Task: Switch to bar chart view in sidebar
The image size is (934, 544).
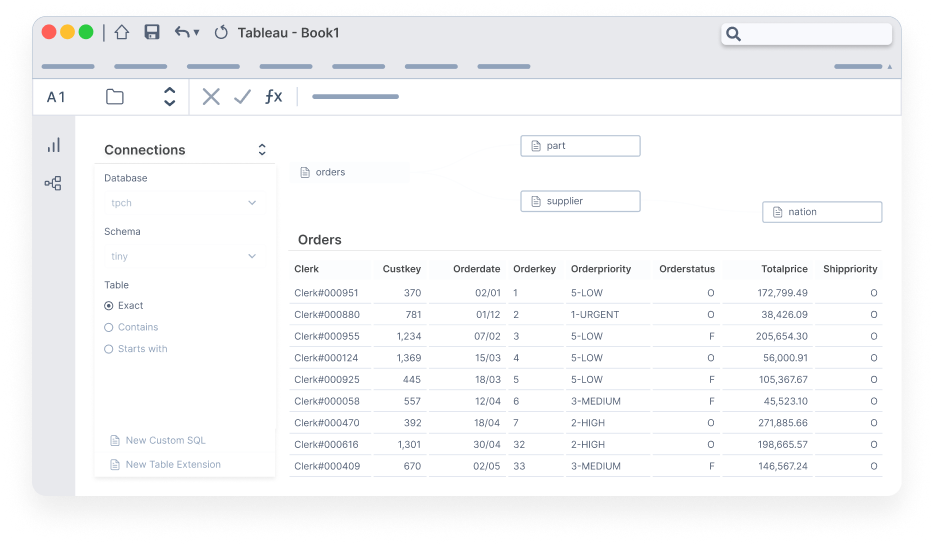Action: click(x=54, y=145)
